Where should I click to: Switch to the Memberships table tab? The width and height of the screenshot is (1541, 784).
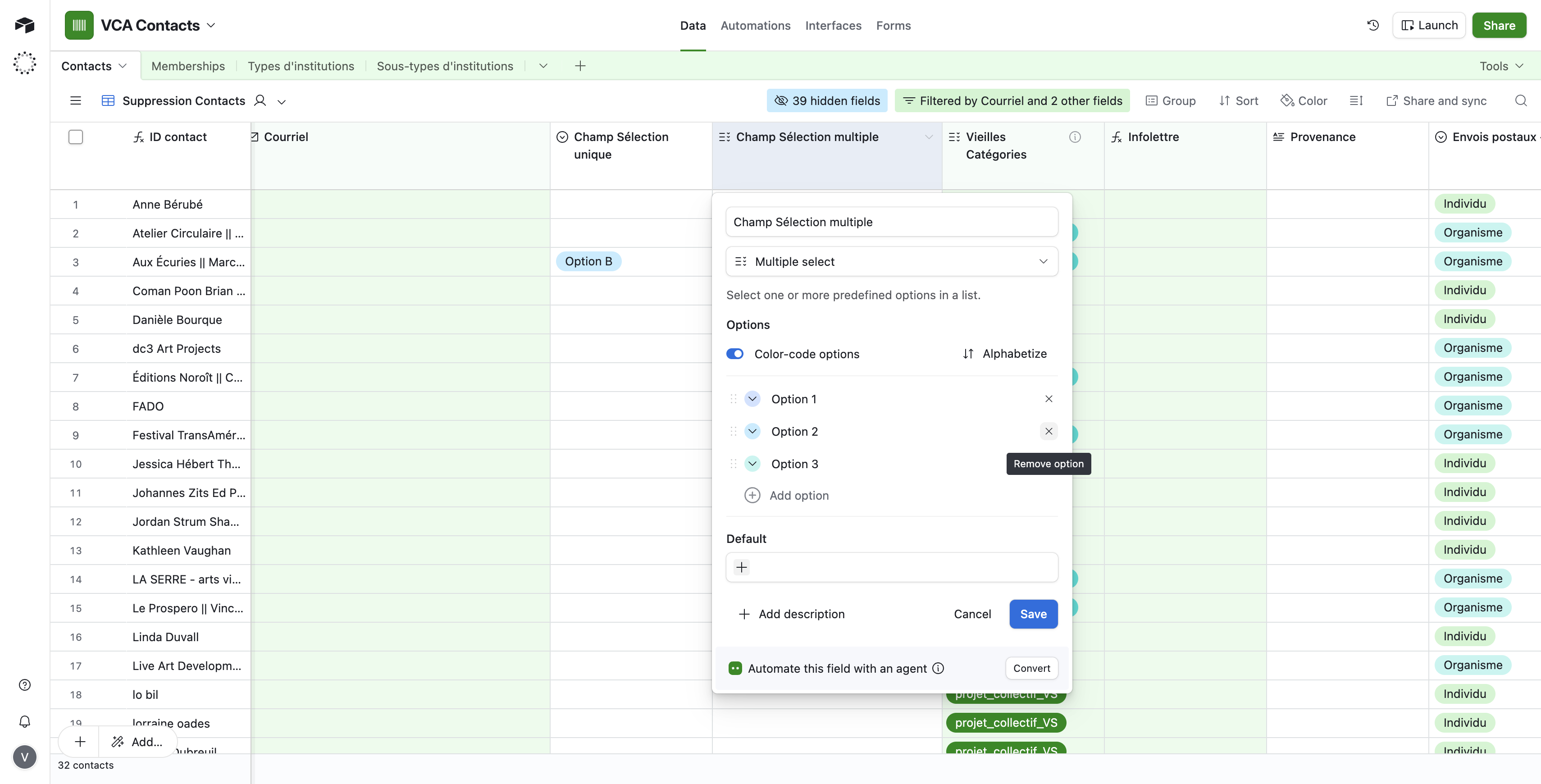point(188,66)
